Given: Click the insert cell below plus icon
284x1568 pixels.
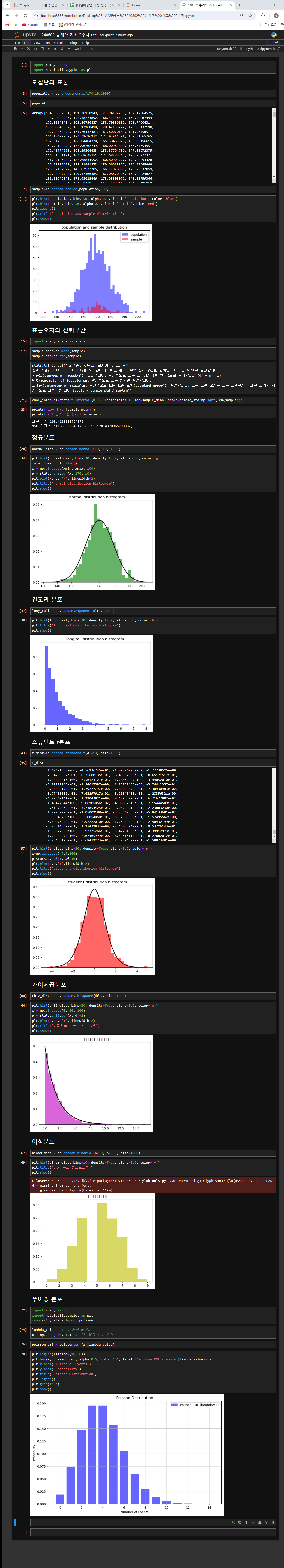Looking at the screenshot, I should tap(22, 49).
